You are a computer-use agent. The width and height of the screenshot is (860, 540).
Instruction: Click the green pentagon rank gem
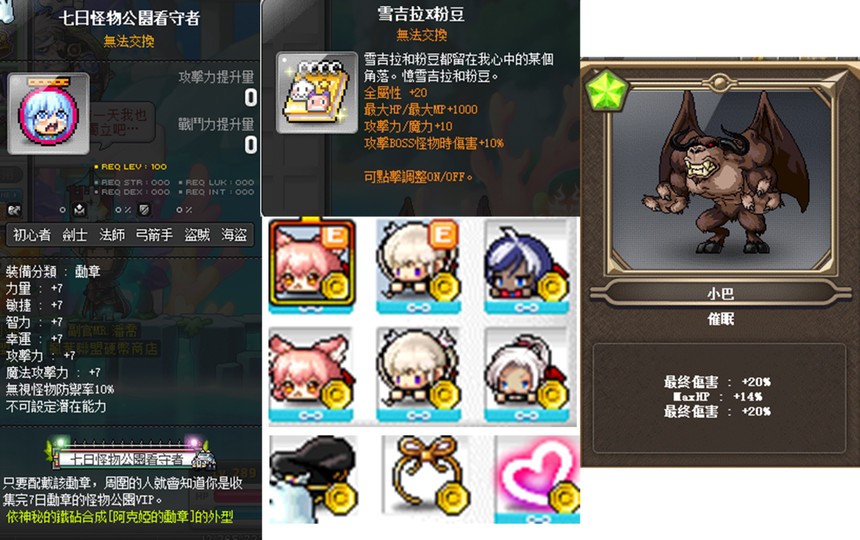pos(606,90)
